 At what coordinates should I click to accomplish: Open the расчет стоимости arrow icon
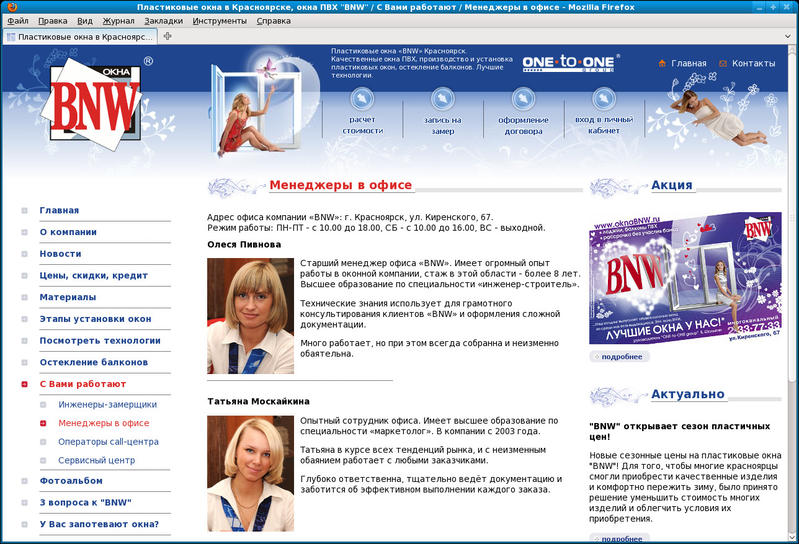[x=362, y=98]
